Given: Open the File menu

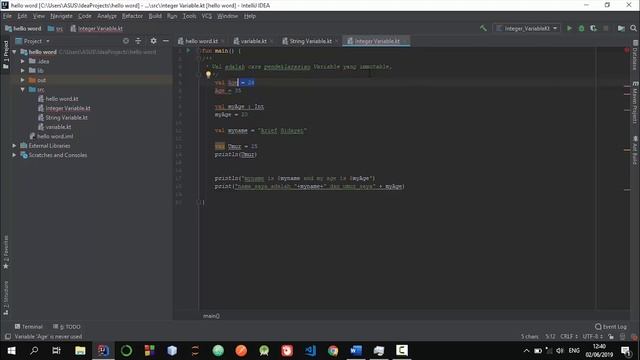Looking at the screenshot, I should [7, 16].
